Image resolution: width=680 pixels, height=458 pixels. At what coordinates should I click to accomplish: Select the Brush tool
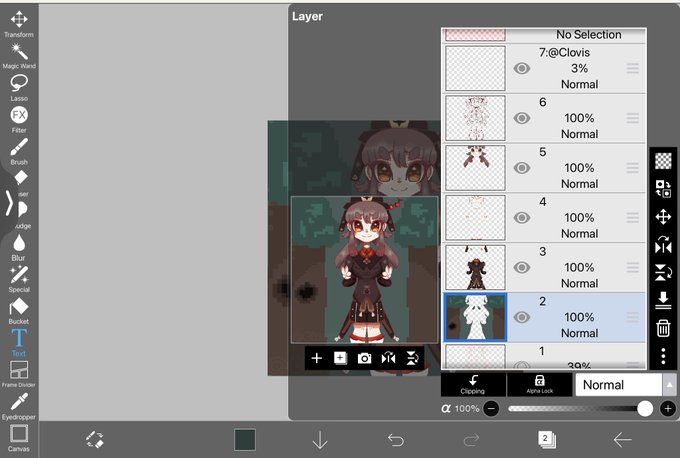tap(19, 151)
